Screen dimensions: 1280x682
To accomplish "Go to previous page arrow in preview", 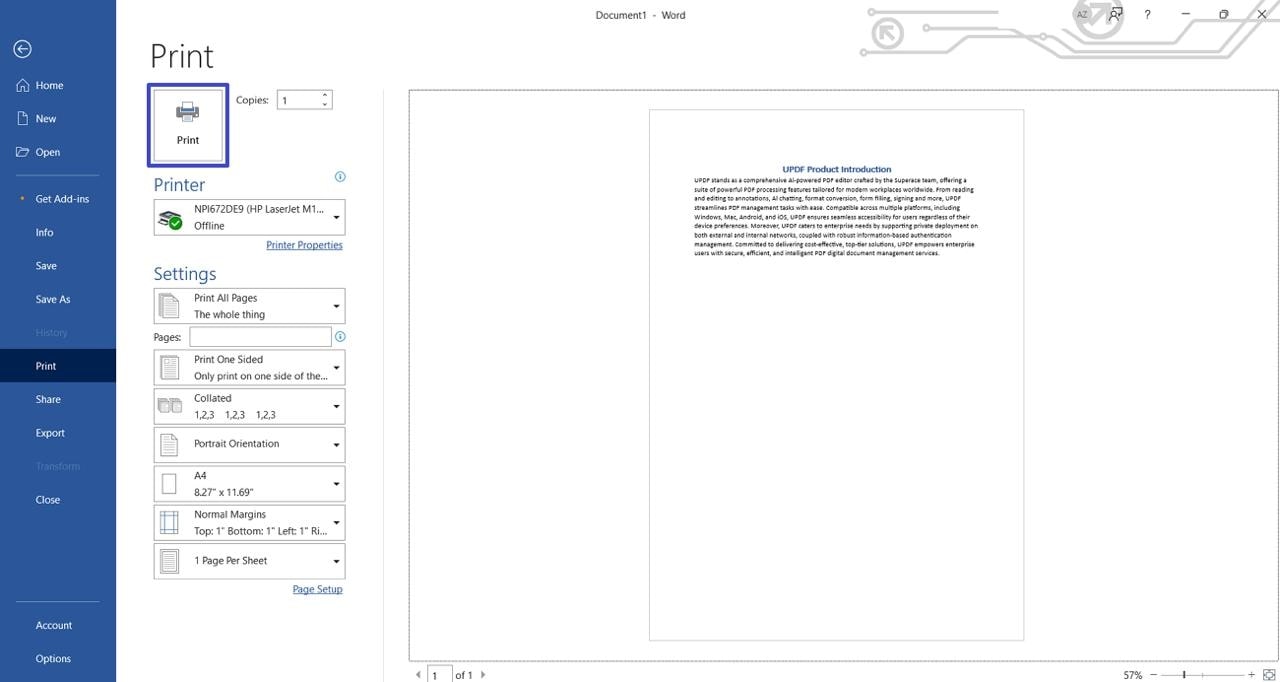I will 418,675.
